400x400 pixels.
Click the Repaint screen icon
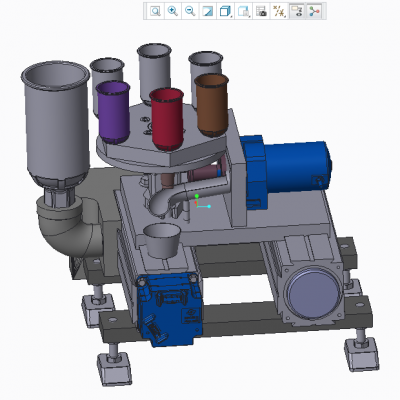(x=208, y=11)
